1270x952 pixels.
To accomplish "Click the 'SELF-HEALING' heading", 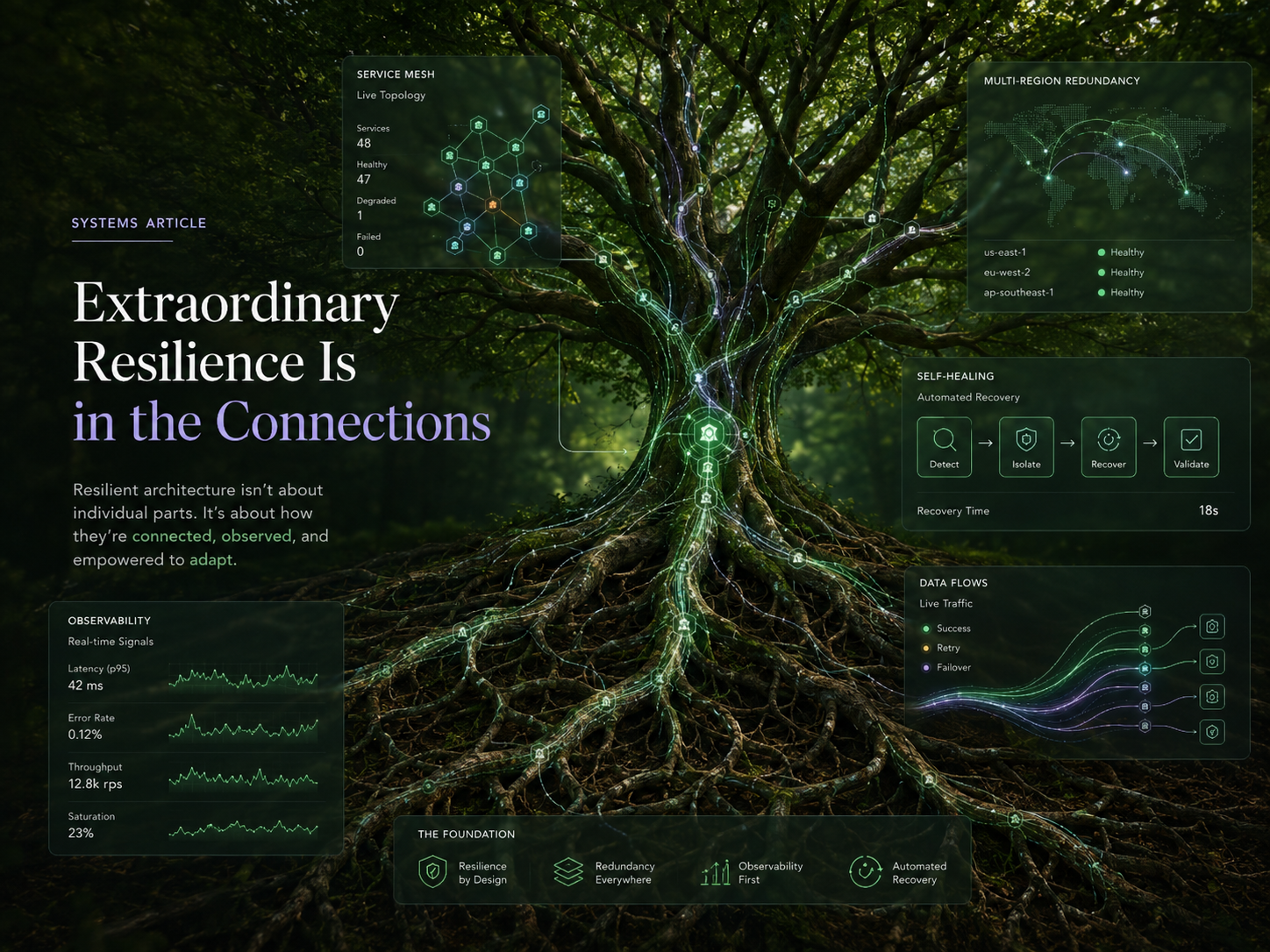I will 956,376.
